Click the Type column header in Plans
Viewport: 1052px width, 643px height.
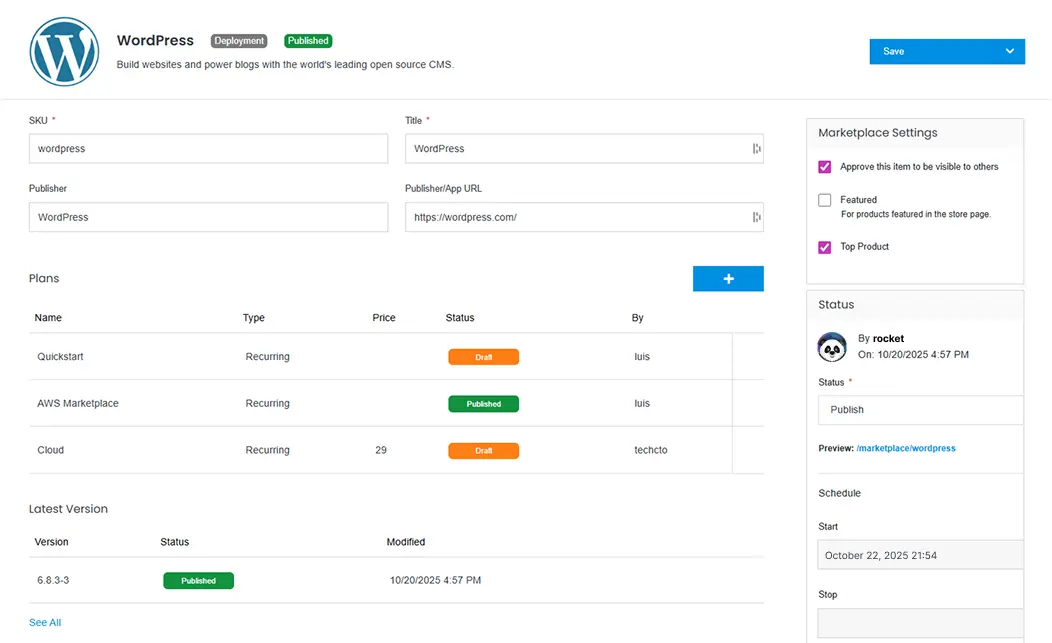point(254,317)
